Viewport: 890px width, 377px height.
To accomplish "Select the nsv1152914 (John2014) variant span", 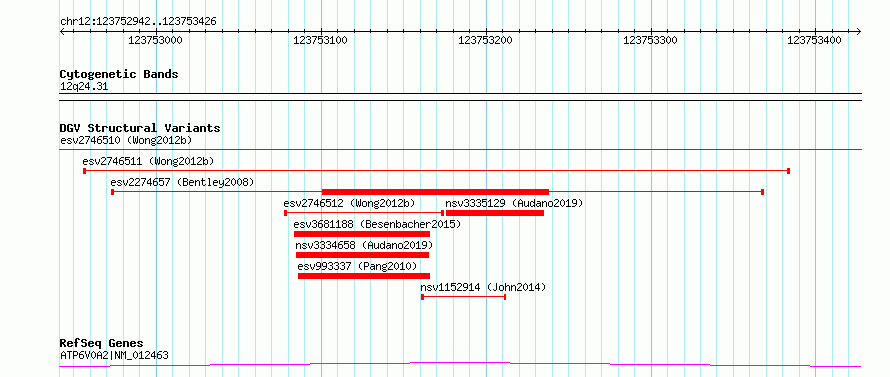I will (x=464, y=297).
